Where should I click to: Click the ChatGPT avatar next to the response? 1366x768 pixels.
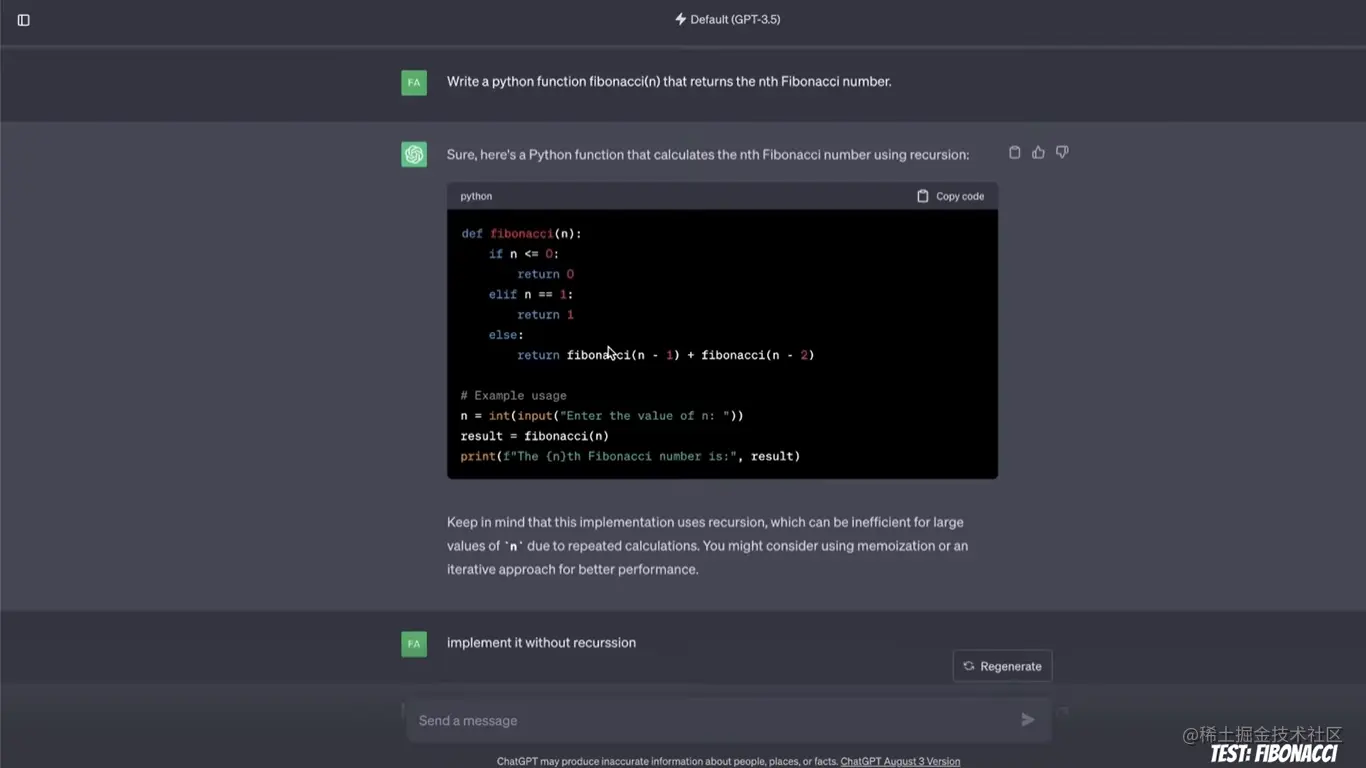pyautogui.click(x=414, y=154)
